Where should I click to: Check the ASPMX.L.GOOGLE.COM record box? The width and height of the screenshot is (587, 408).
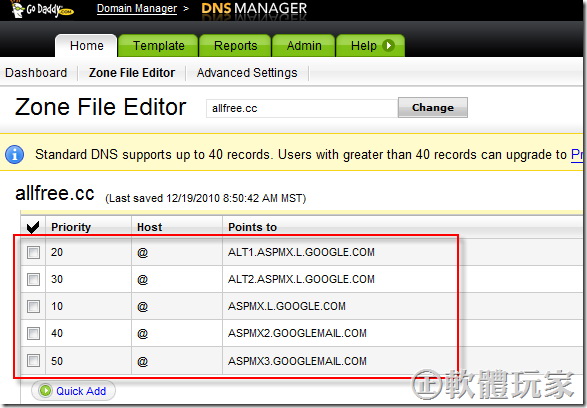tap(33, 306)
